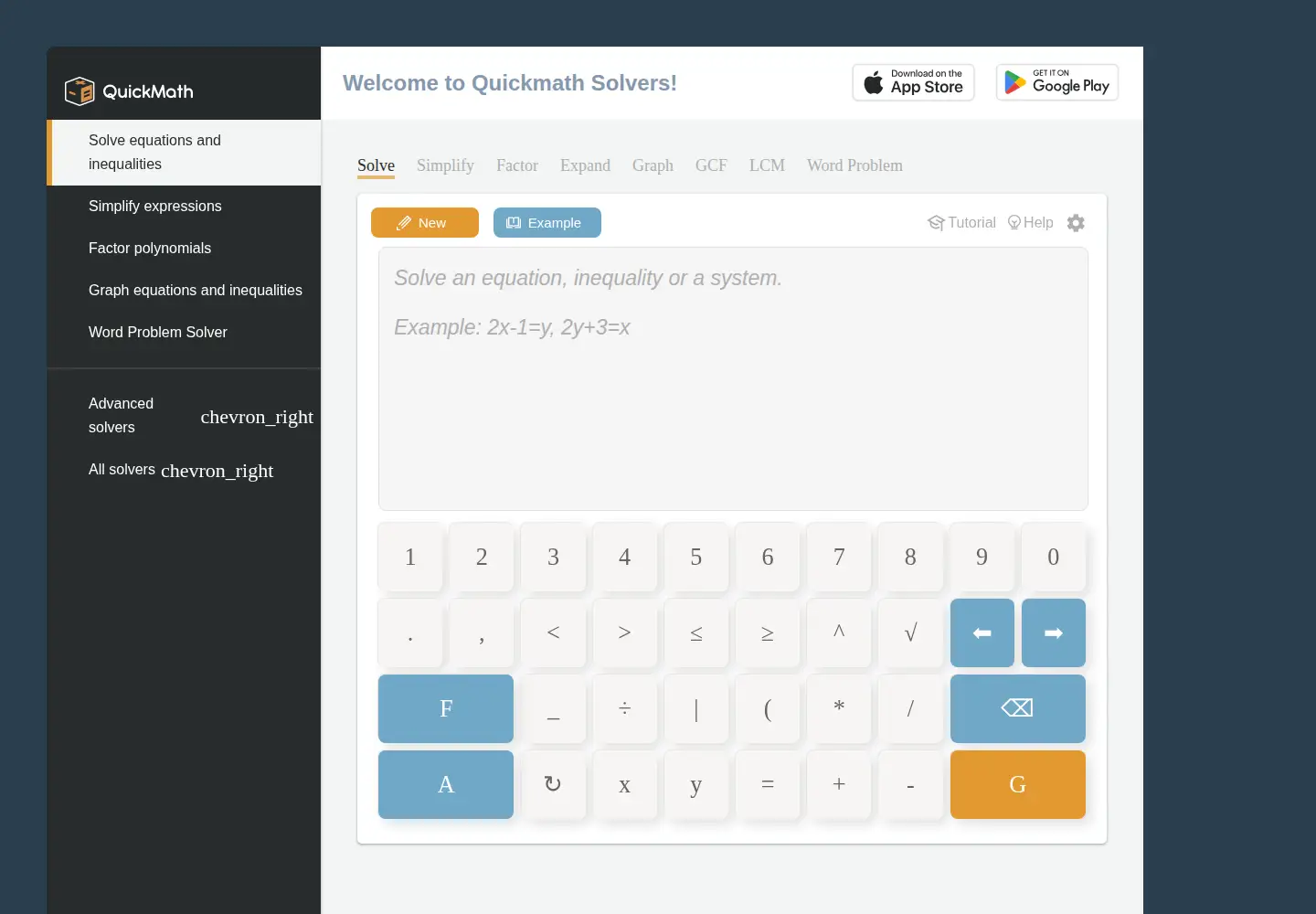Open the Tutorial link
1316x914 pixels.
[961, 222]
